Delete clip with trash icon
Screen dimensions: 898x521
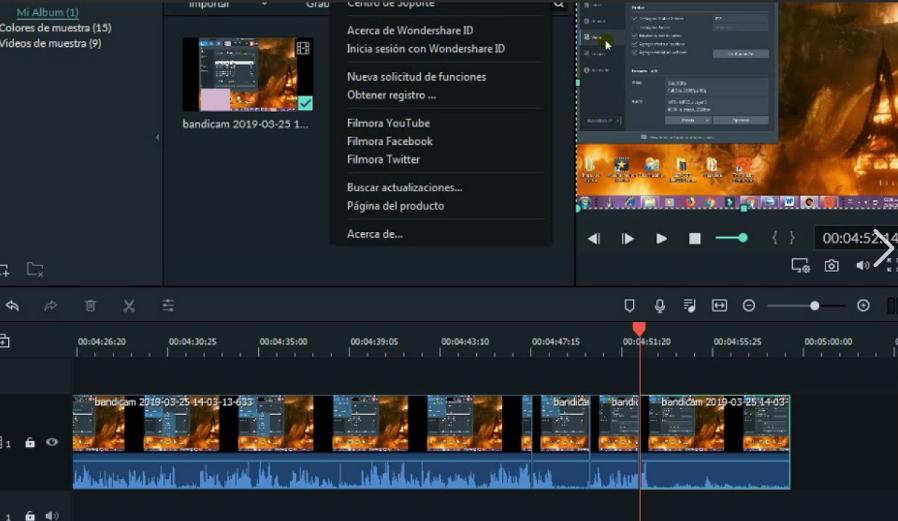pyautogui.click(x=90, y=306)
